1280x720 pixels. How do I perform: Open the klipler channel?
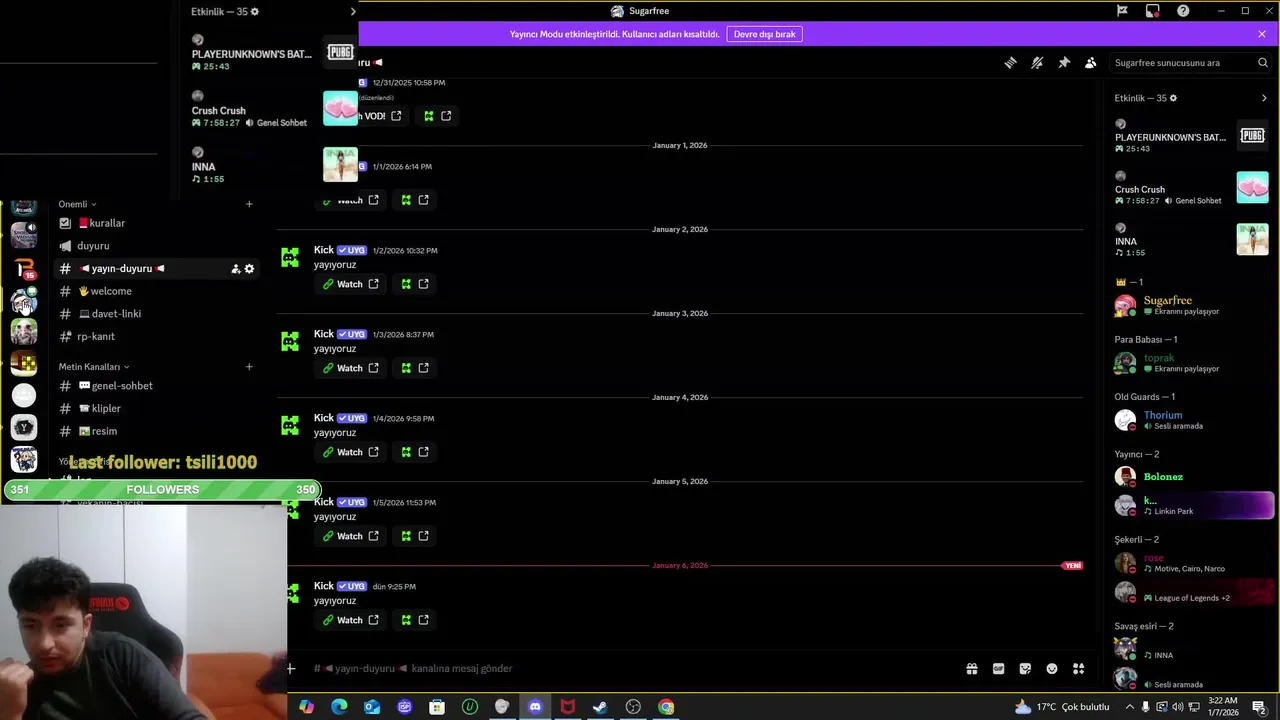click(155, 409)
